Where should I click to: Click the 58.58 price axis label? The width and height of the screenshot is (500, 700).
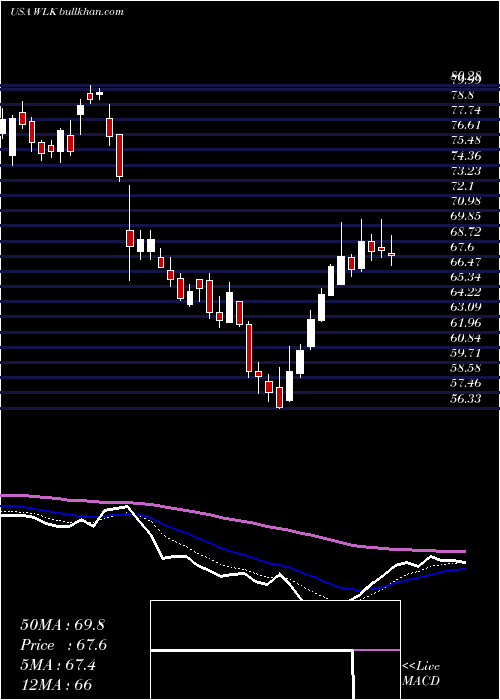point(466,368)
